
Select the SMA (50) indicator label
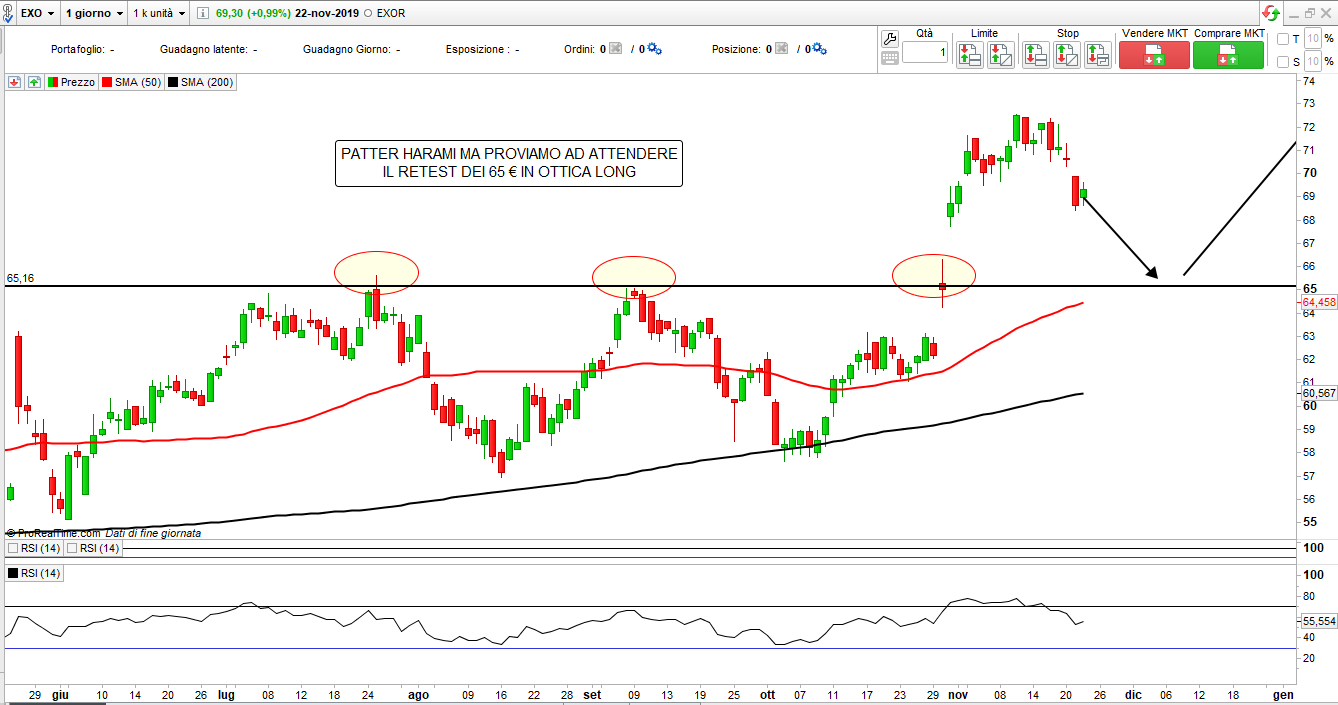[130, 82]
